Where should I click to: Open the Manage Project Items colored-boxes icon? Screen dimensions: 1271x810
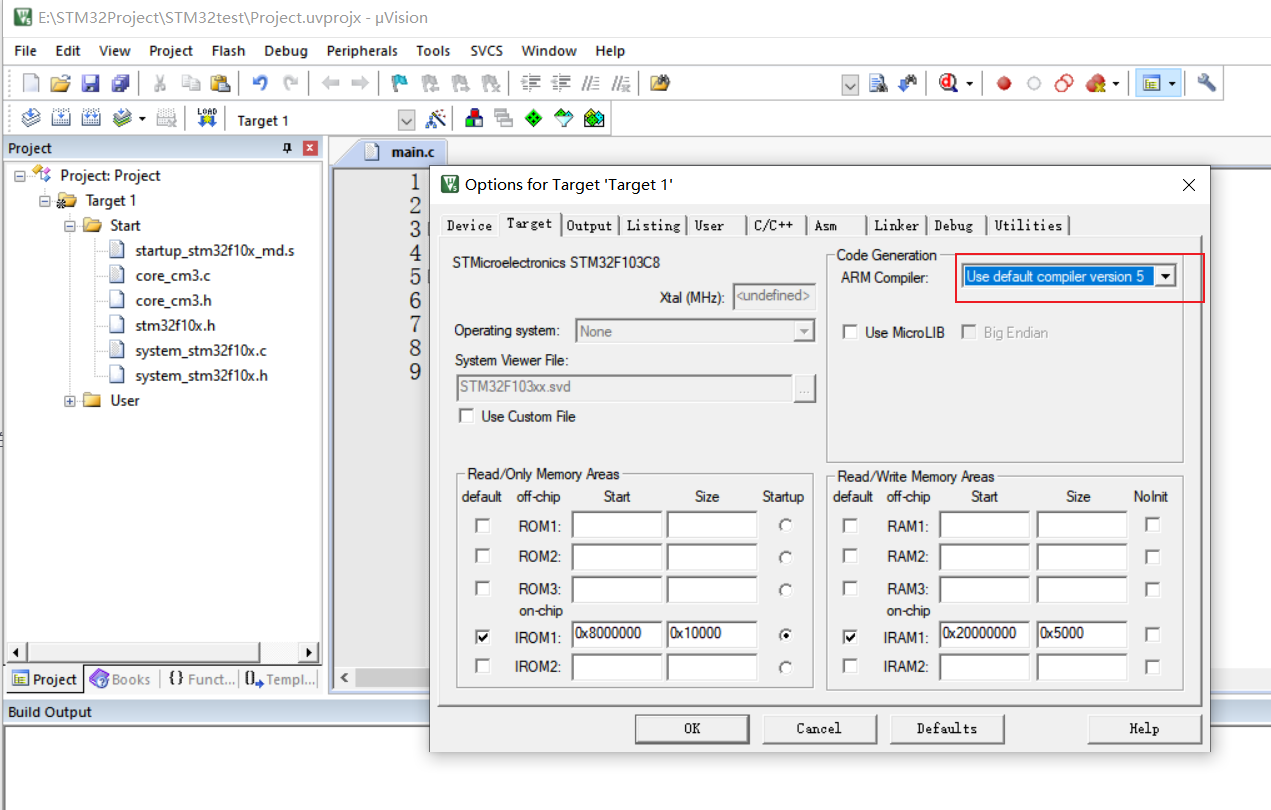[474, 119]
